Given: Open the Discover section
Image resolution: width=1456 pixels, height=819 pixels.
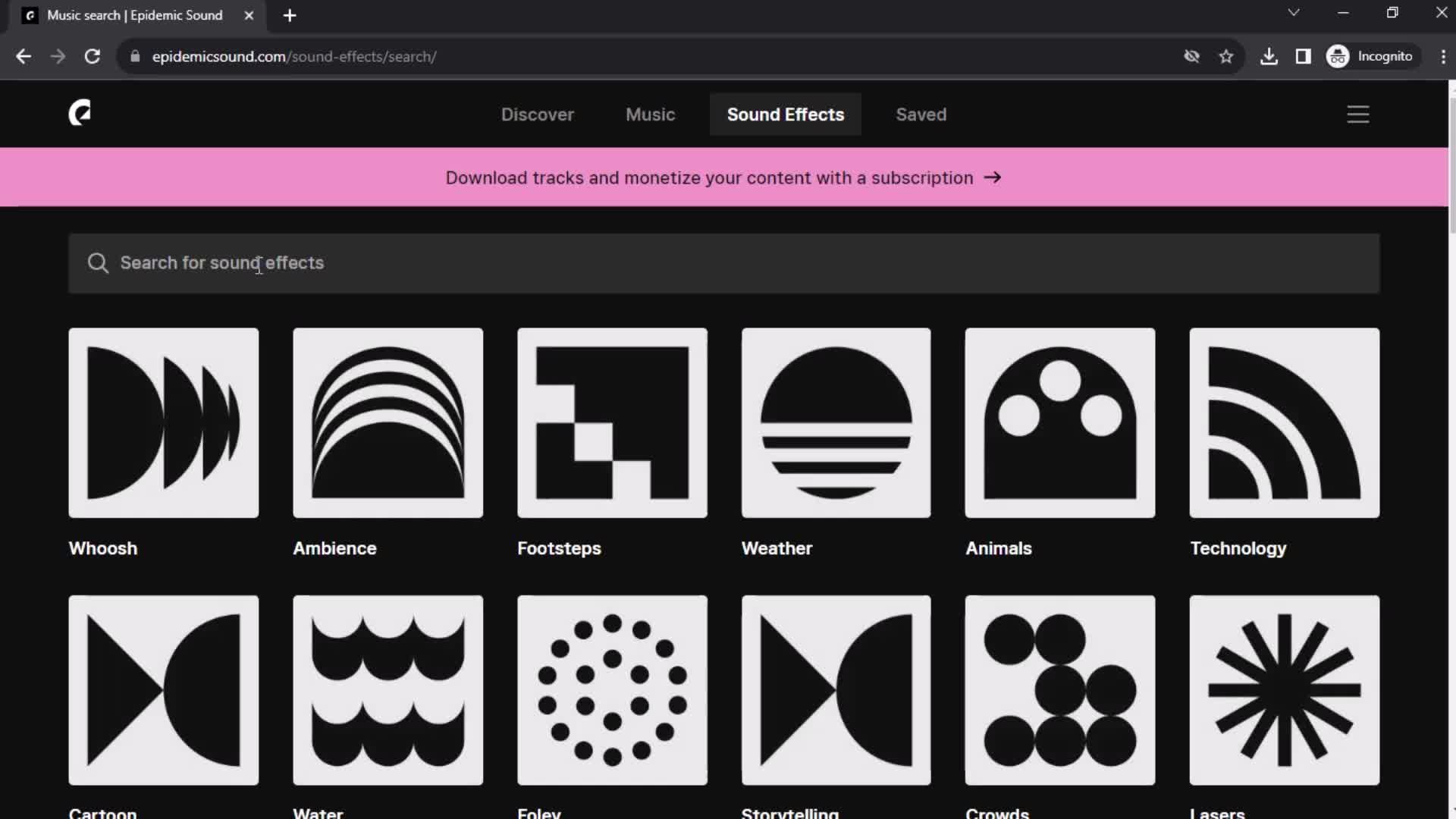Looking at the screenshot, I should [x=538, y=114].
